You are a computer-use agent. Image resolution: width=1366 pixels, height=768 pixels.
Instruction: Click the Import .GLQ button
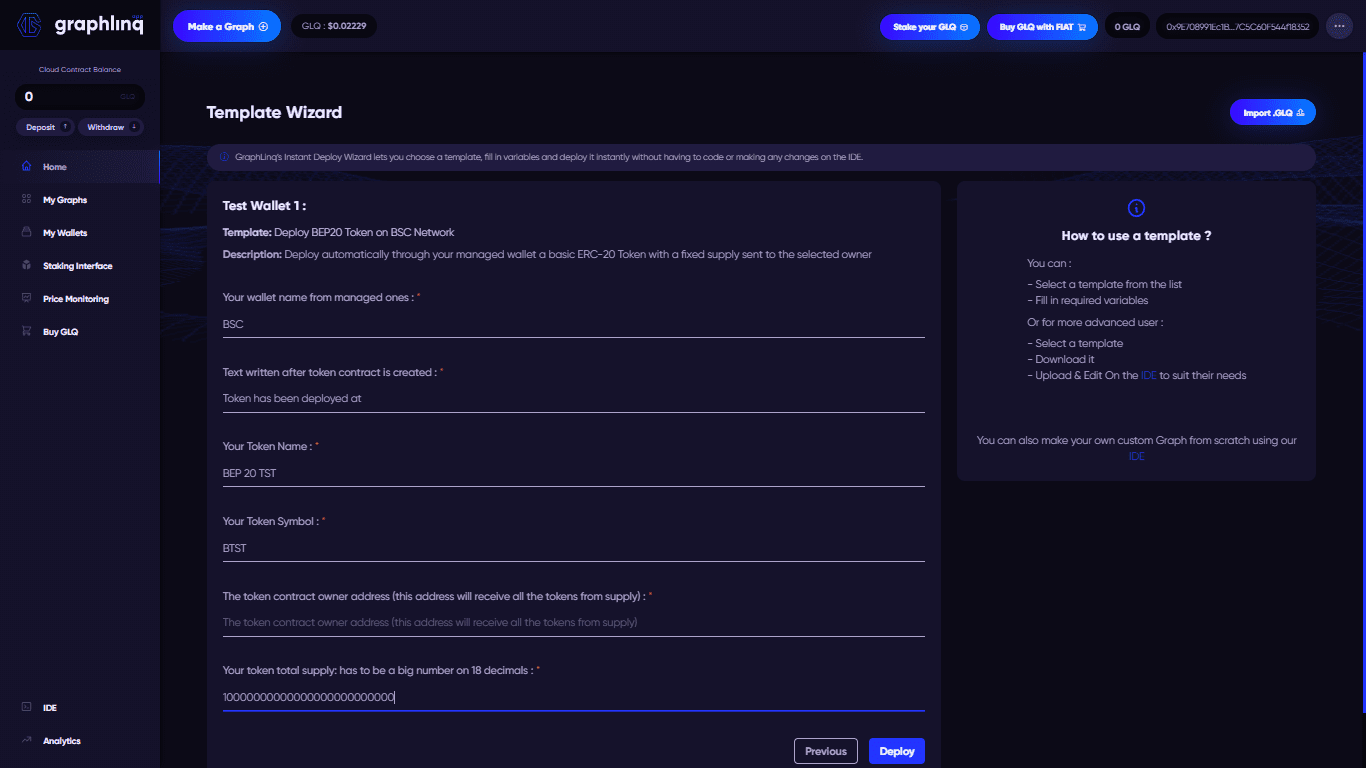[1272, 113]
